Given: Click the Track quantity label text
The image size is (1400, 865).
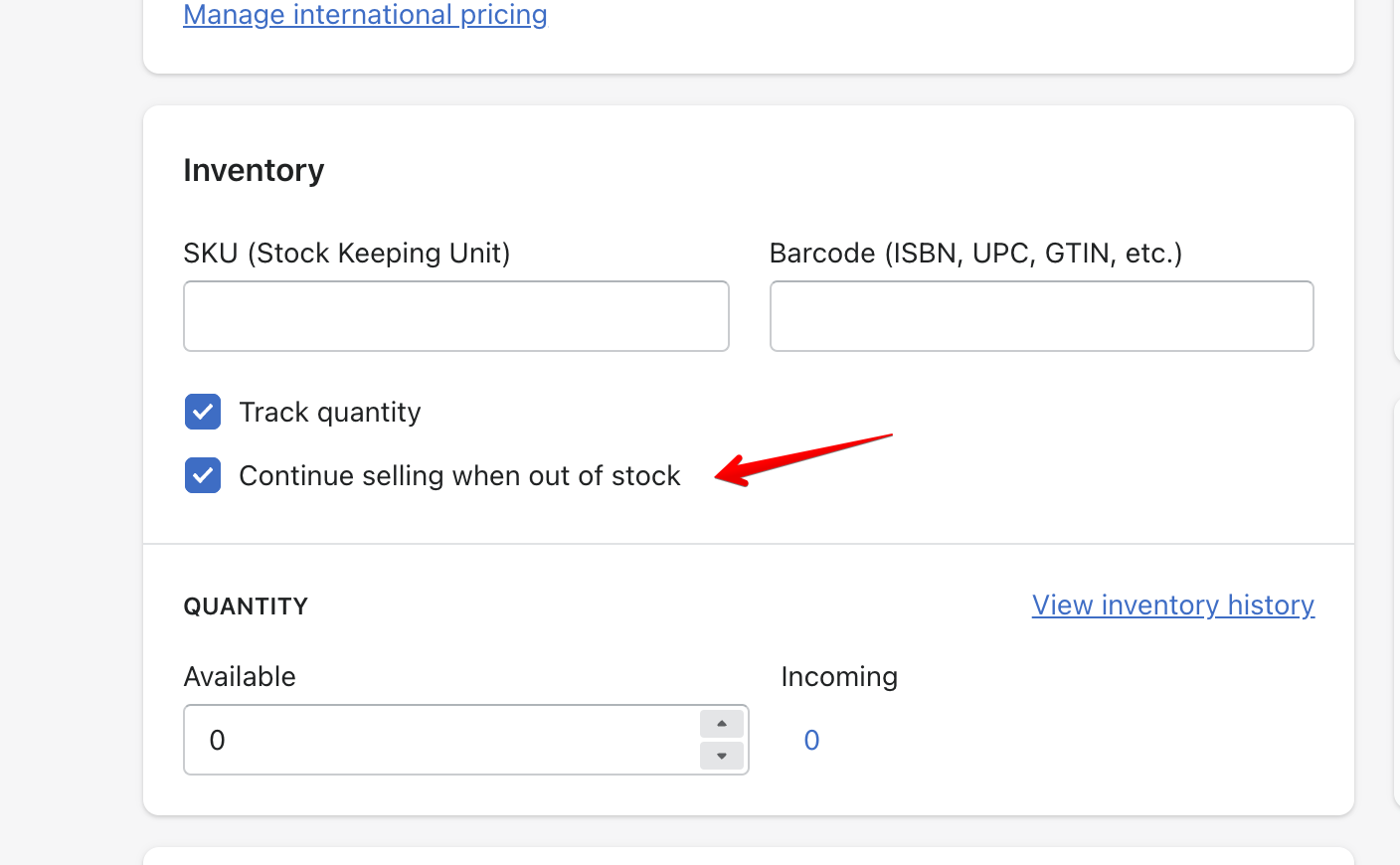Looking at the screenshot, I should [x=330, y=412].
